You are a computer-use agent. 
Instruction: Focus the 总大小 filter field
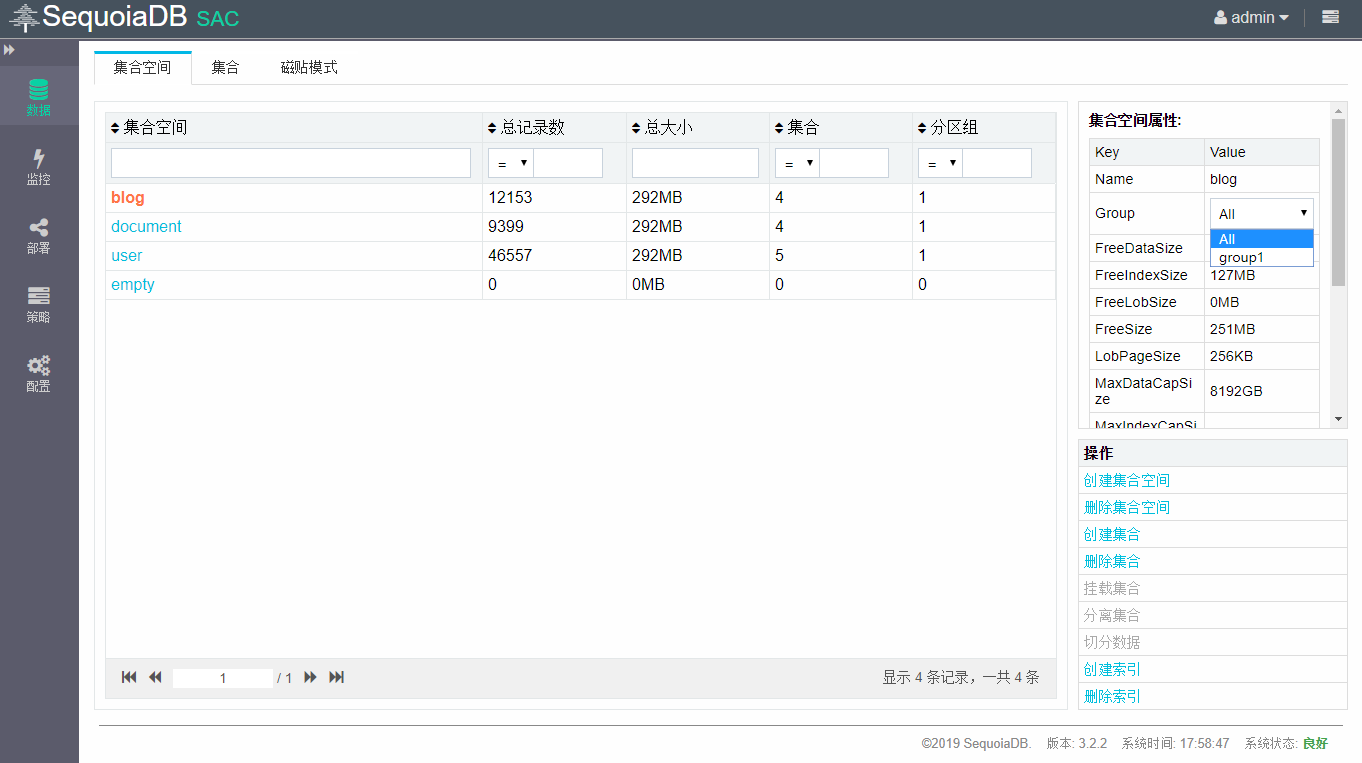pyautogui.click(x=695, y=163)
